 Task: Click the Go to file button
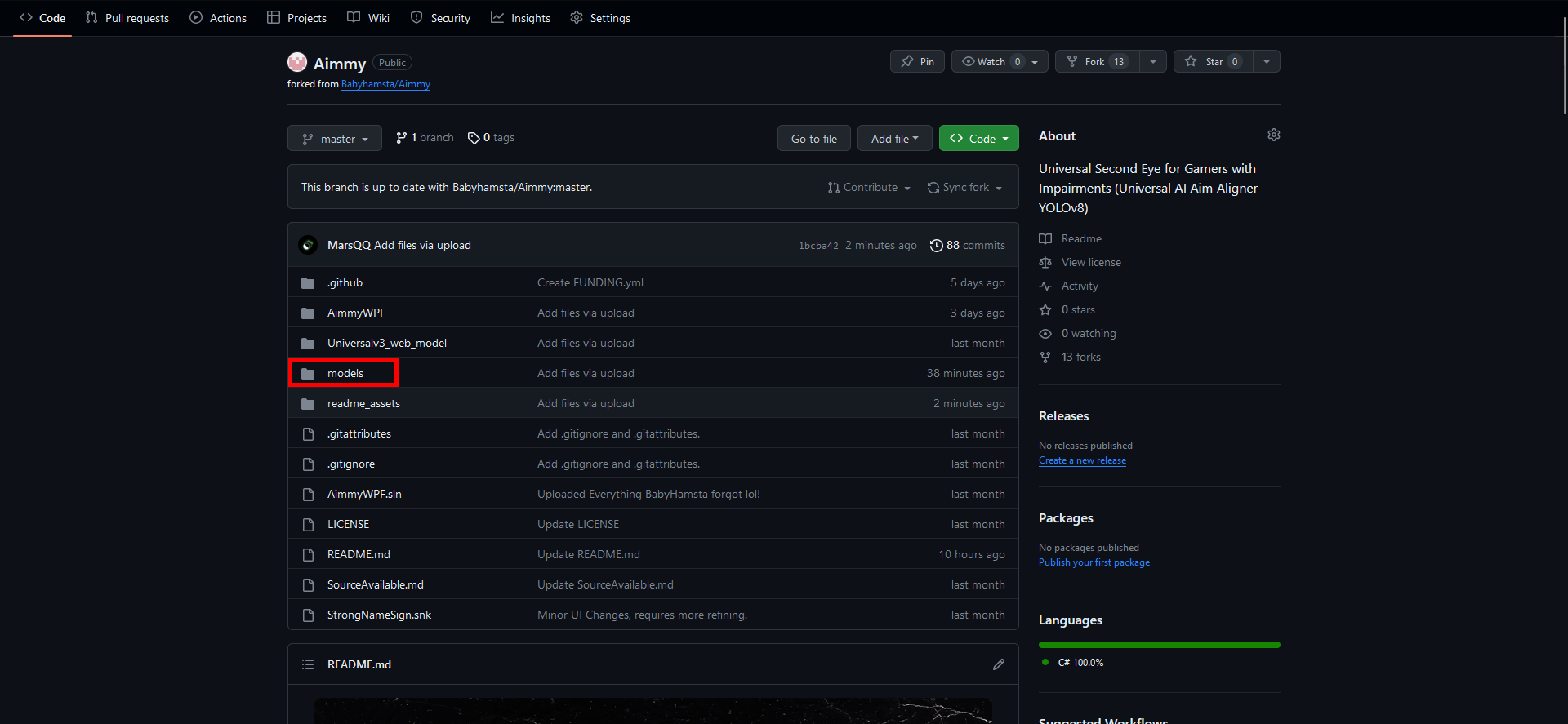(x=813, y=139)
